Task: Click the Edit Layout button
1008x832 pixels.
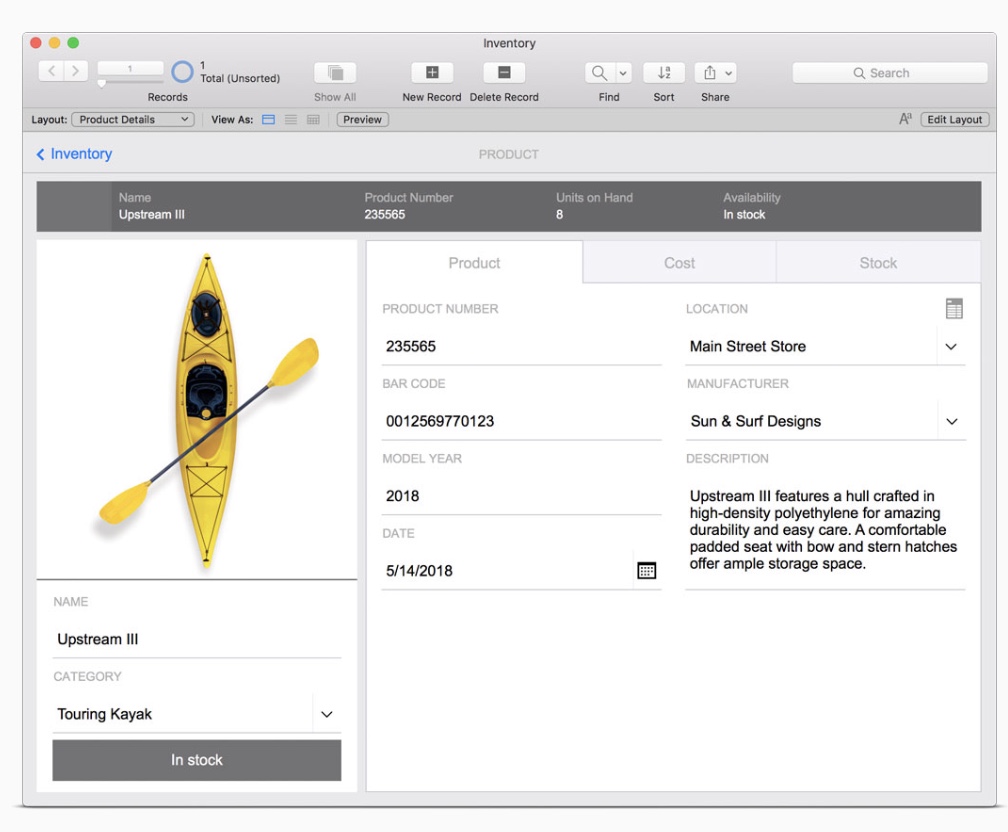Action: 954,120
